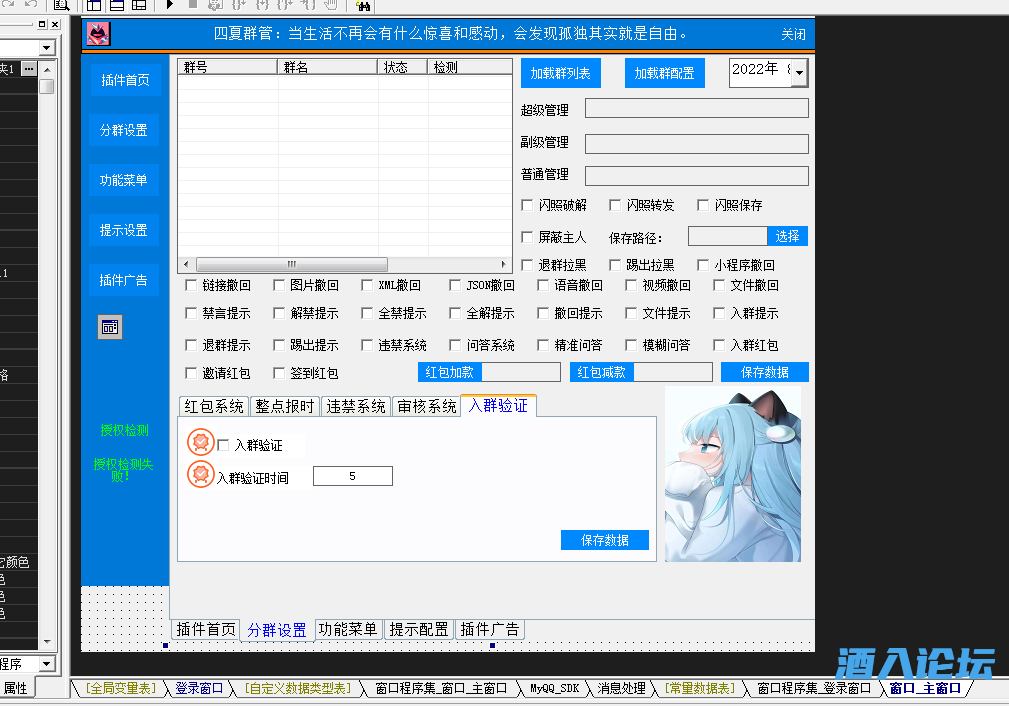Click the 加载群列表 button
Screen dimensions: 1009x706
click(x=559, y=73)
